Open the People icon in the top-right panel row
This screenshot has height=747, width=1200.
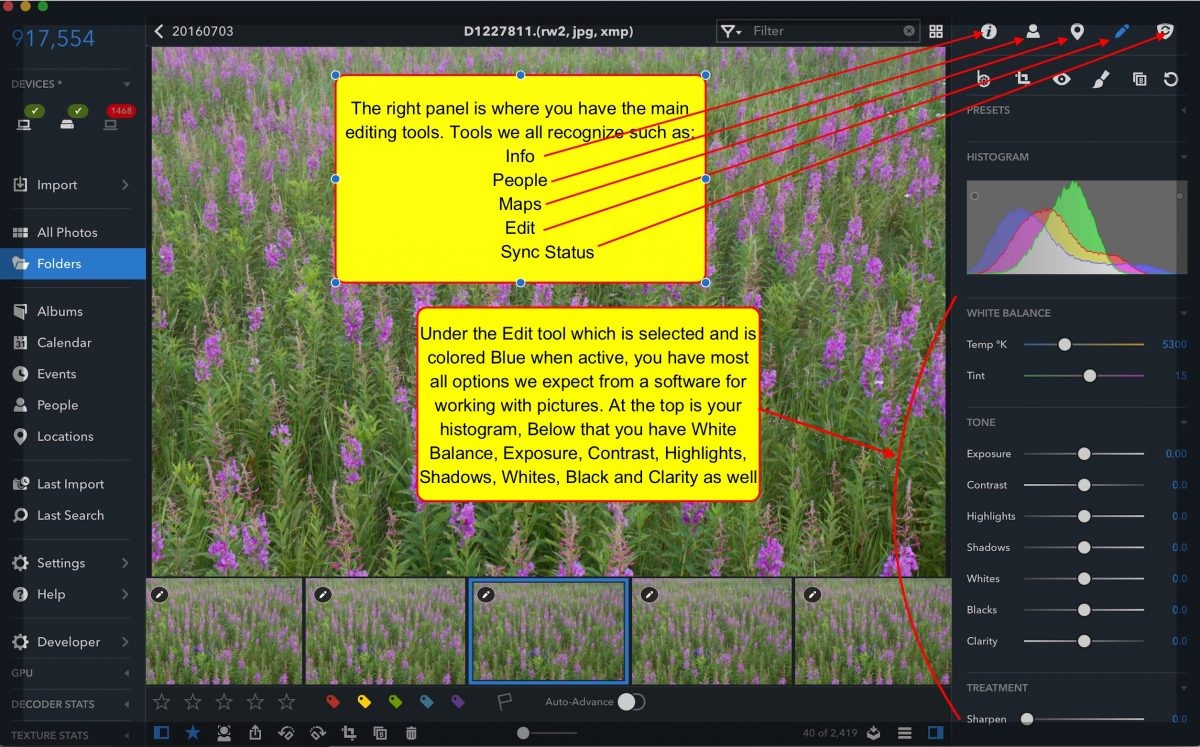point(1033,31)
